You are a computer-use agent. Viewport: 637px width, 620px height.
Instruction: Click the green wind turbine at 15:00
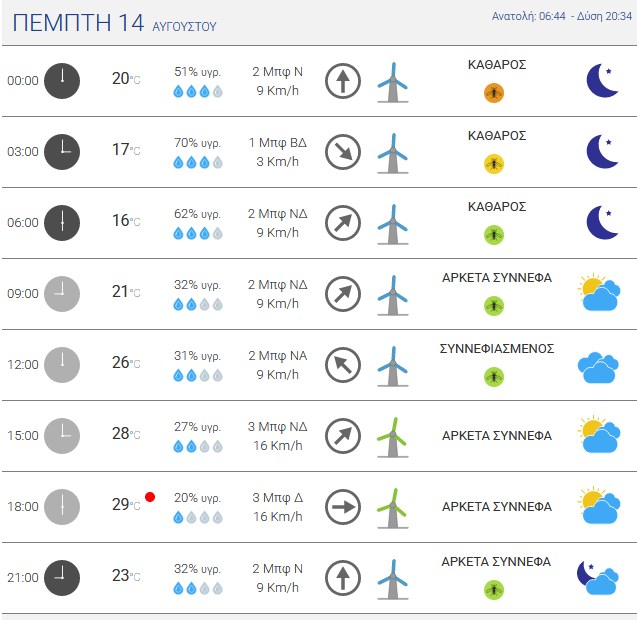392,437
